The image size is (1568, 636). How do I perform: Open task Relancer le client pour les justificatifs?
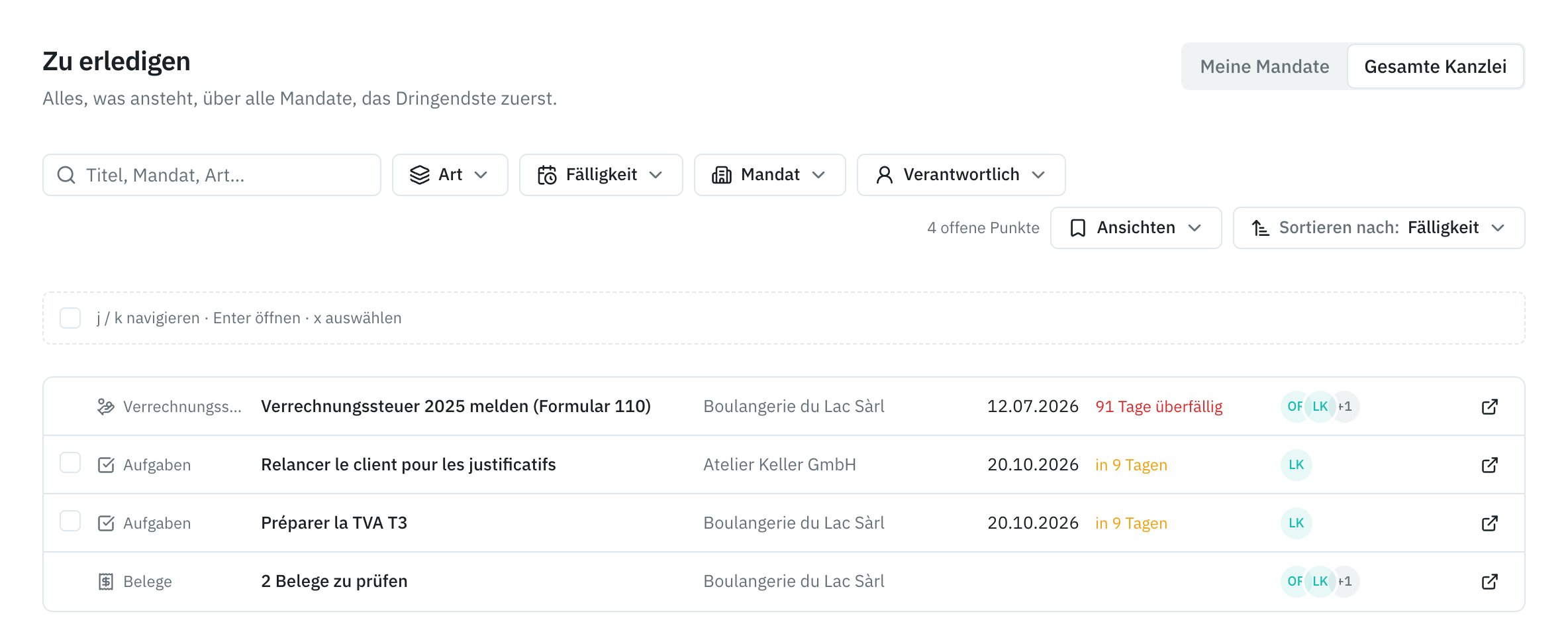tap(409, 465)
